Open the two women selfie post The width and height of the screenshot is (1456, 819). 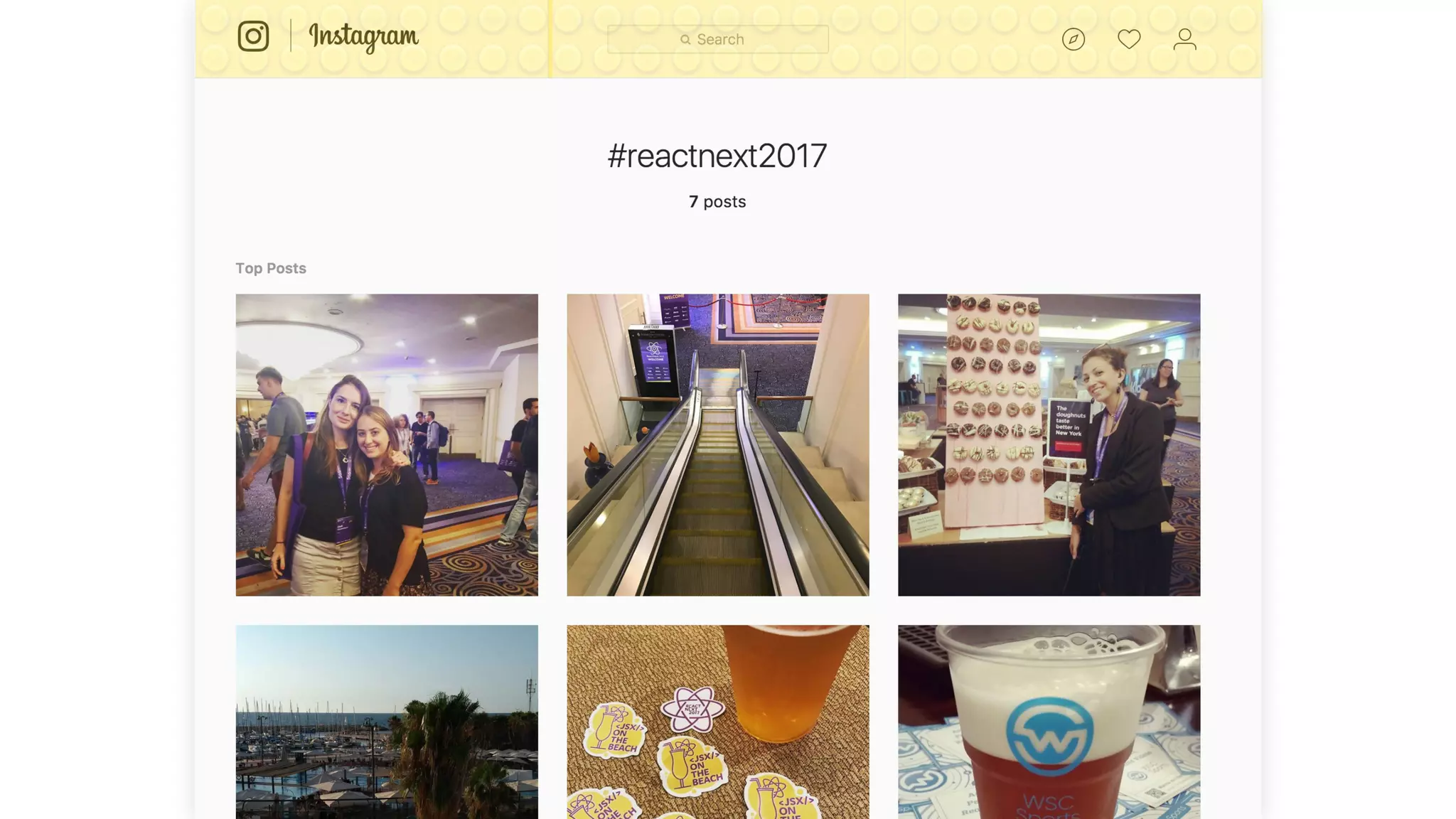coord(387,445)
